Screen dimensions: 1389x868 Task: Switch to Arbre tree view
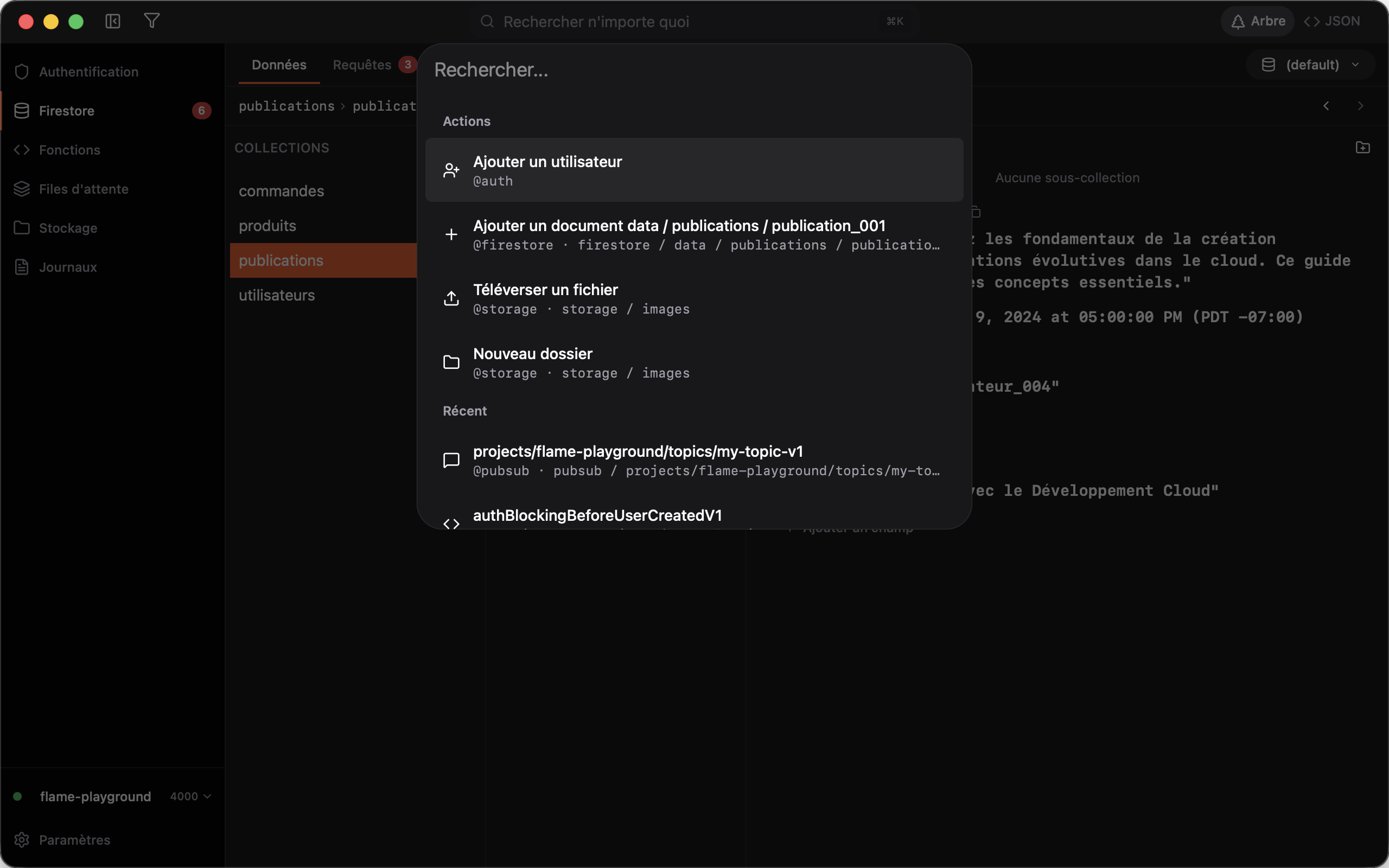point(1258,21)
